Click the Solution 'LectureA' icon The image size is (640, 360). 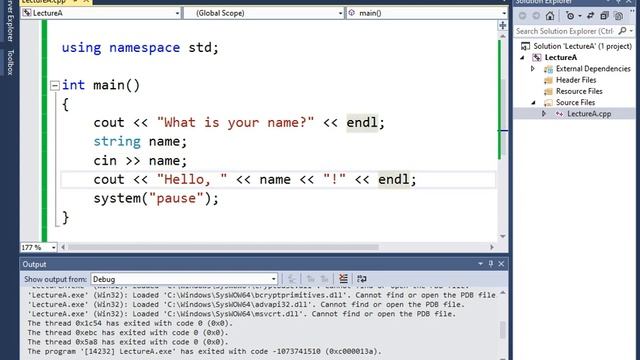[526, 46]
